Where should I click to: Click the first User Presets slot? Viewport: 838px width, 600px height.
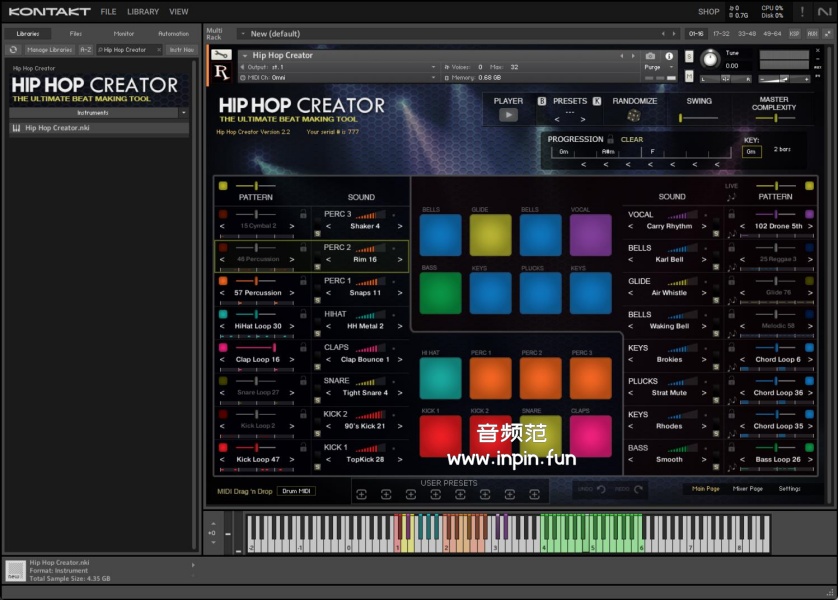point(361,494)
